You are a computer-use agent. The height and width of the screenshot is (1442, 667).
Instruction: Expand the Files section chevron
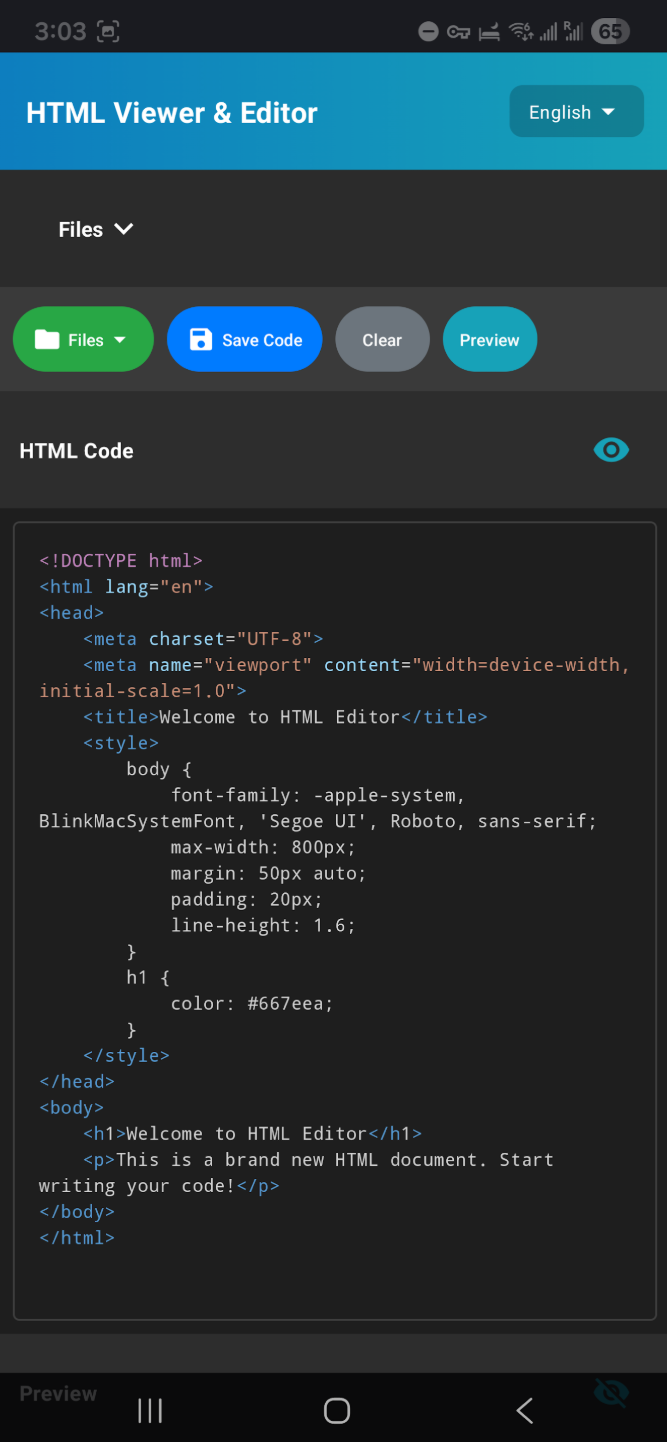point(123,229)
